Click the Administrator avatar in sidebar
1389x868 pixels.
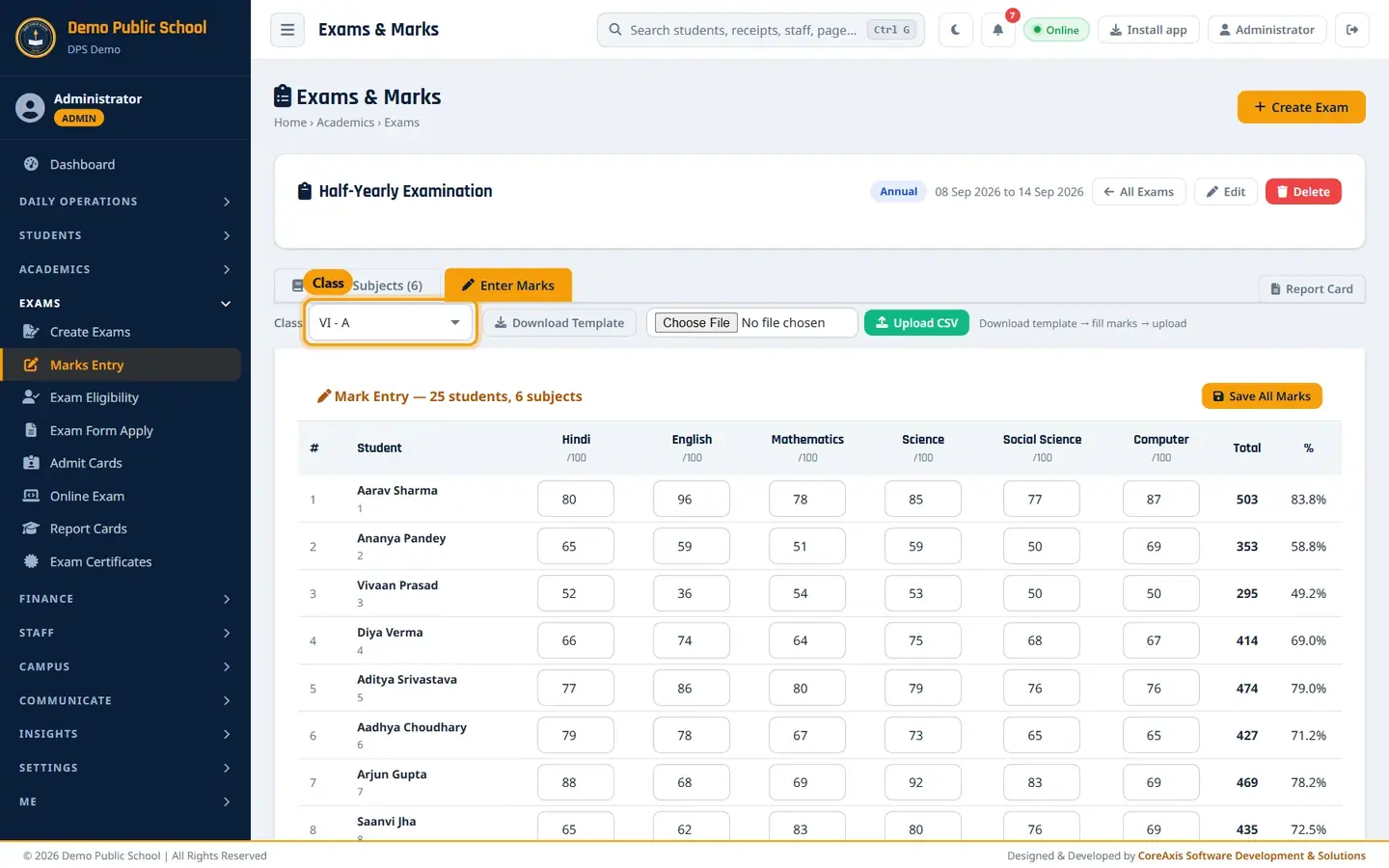(30, 108)
